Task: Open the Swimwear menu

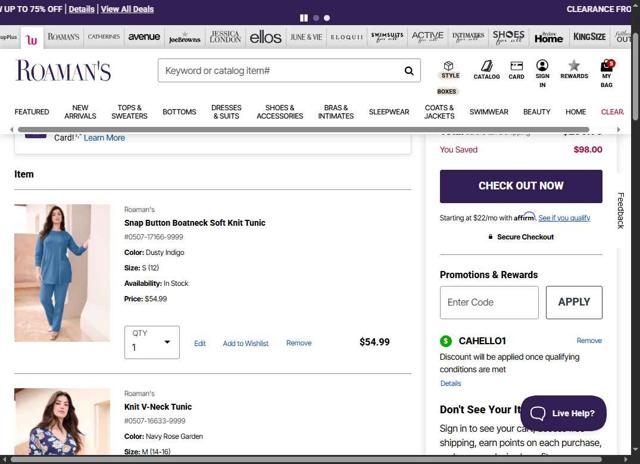Action: click(x=489, y=112)
